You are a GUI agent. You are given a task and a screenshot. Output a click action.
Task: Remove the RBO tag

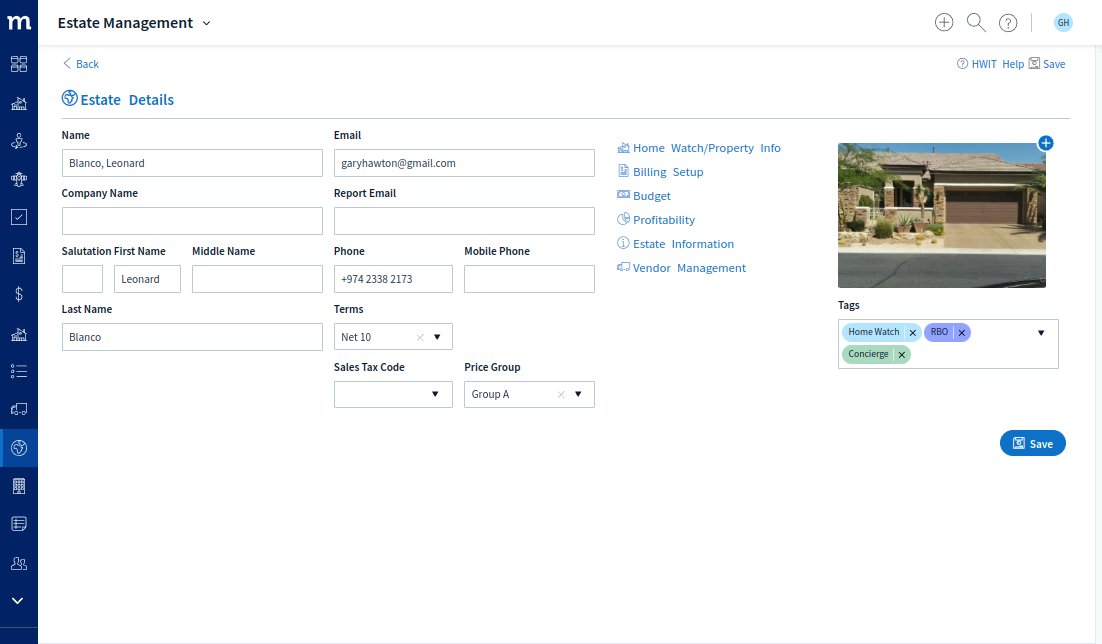[x=961, y=333]
